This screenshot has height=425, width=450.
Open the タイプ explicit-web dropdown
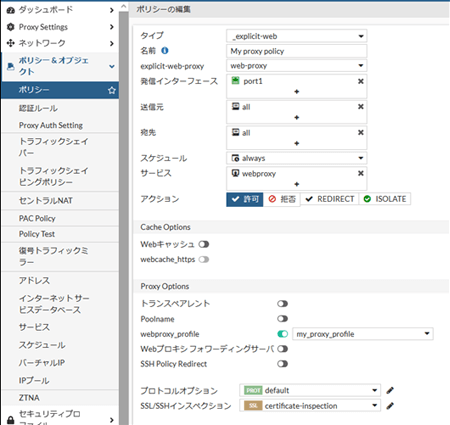point(297,36)
